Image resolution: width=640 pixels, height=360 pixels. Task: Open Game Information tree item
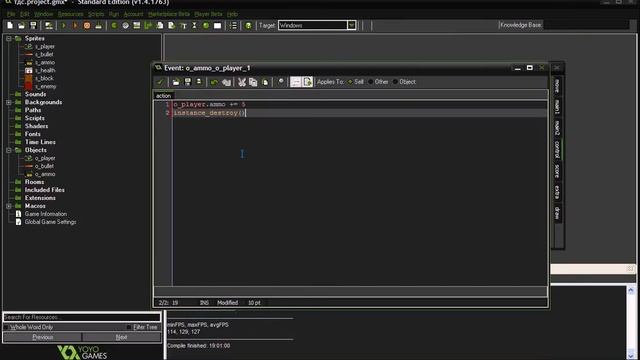[46, 214]
